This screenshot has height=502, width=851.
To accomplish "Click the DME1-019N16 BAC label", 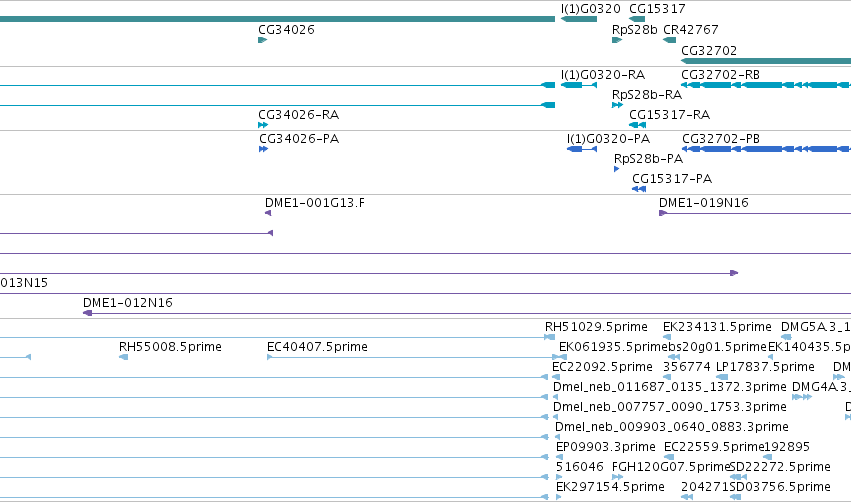I will click(703, 202).
